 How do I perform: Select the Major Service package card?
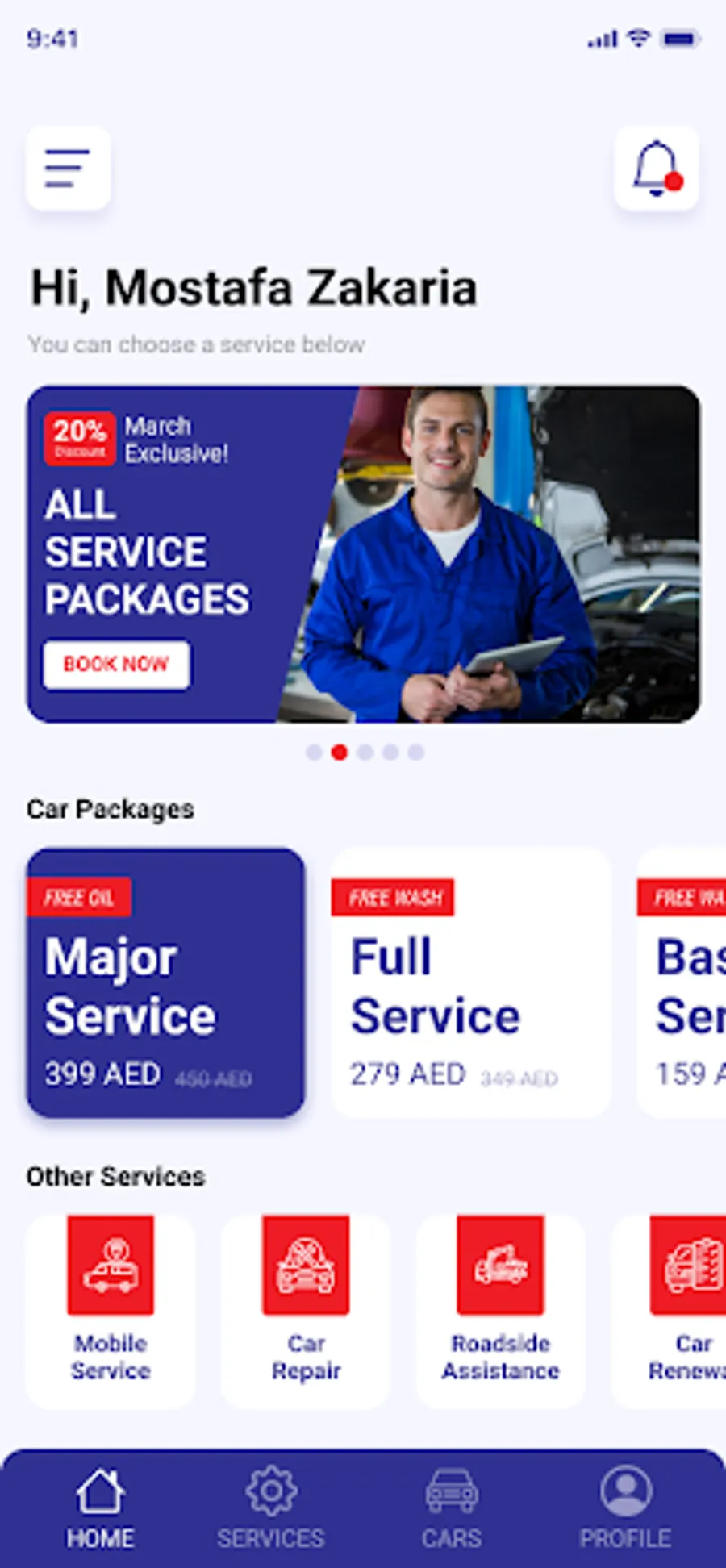point(166,982)
